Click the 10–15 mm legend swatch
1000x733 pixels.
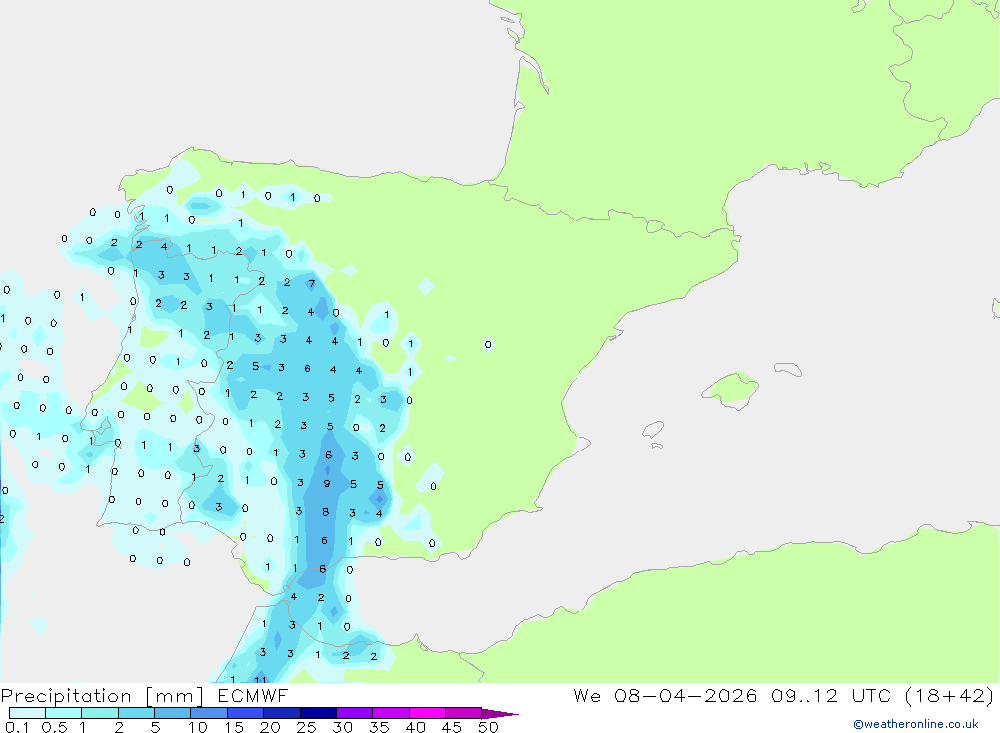point(209,713)
